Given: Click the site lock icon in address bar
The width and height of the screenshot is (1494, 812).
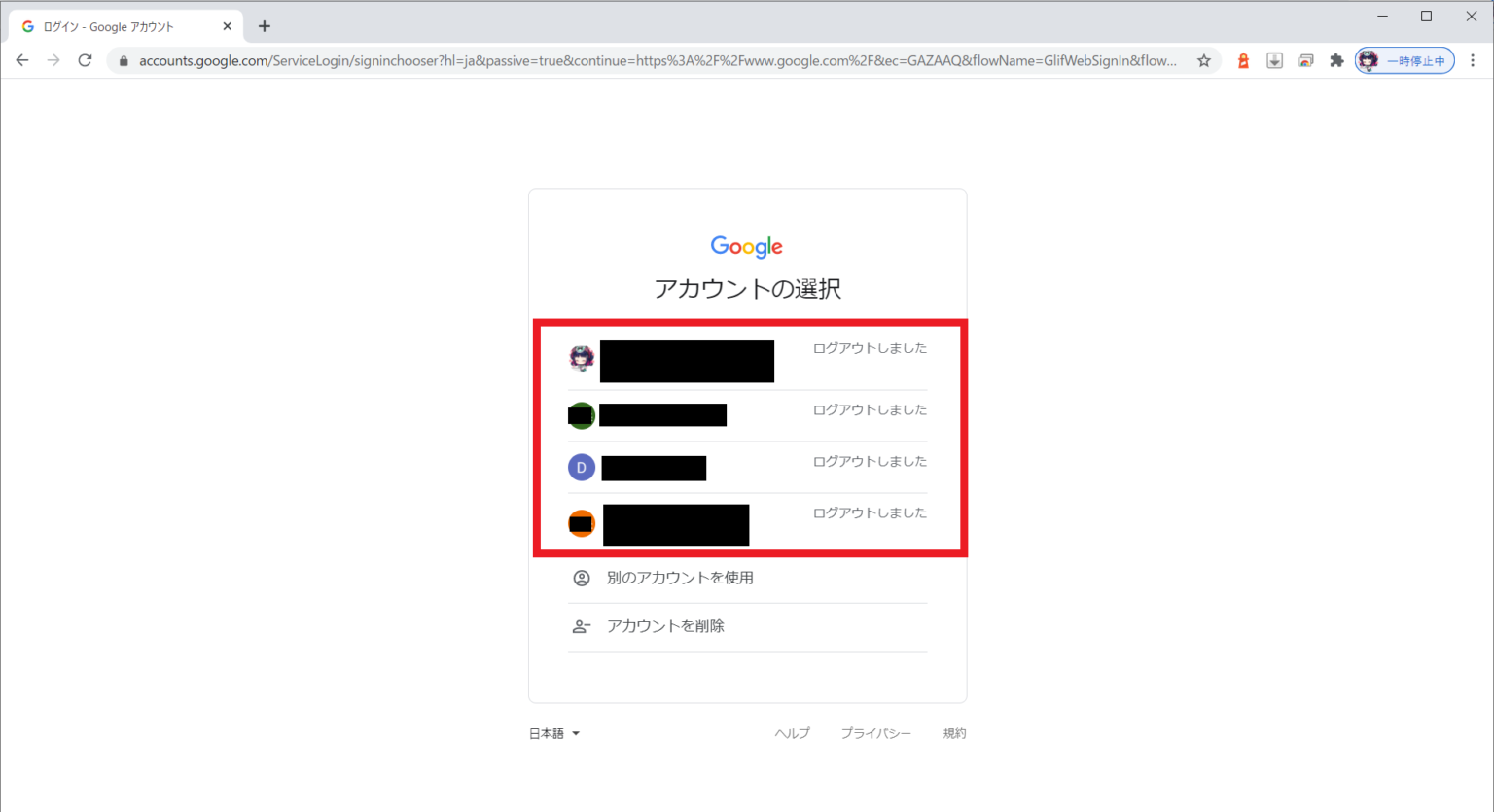Looking at the screenshot, I should pyautogui.click(x=124, y=61).
